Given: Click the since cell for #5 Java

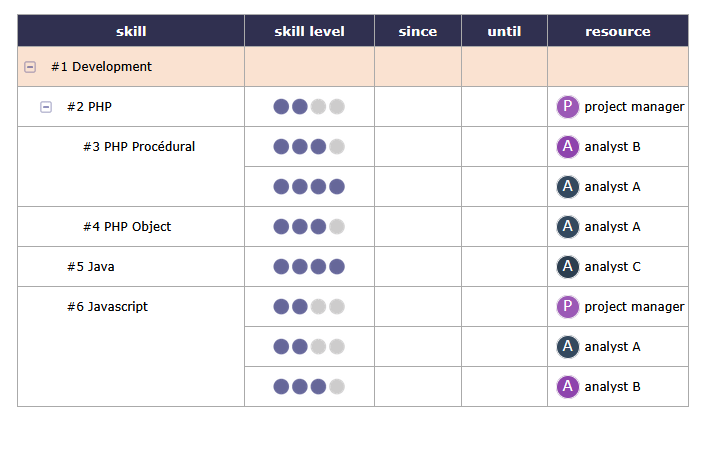Looking at the screenshot, I should 417,267.
